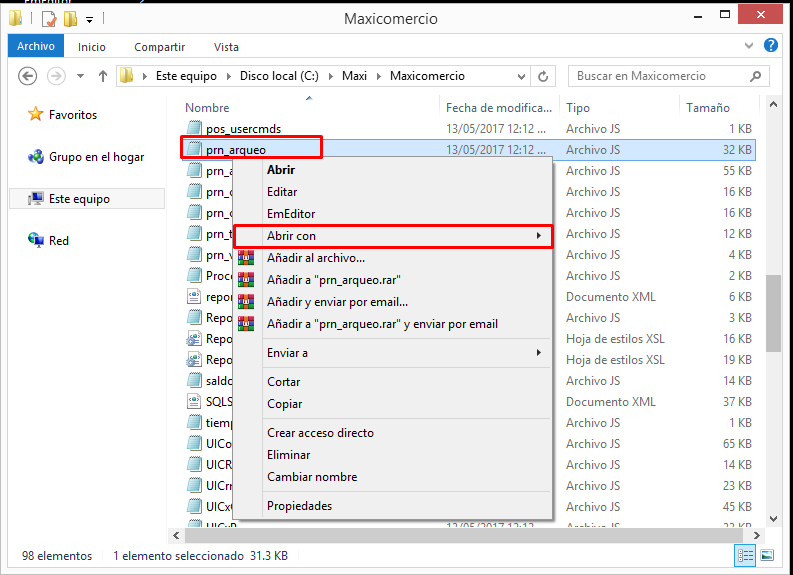This screenshot has width=793, height=575.
Task: Click the Buscar en Maxicomercio search field
Action: point(668,76)
